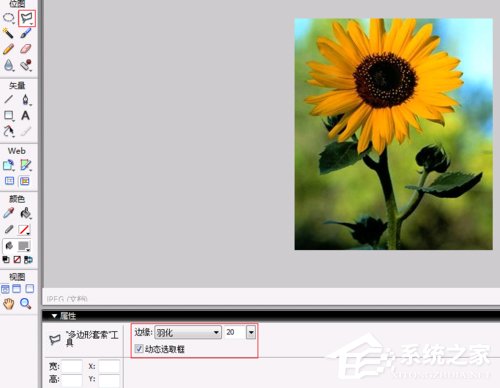Select the Pencil tool
The width and height of the screenshot is (500, 388).
8,49
